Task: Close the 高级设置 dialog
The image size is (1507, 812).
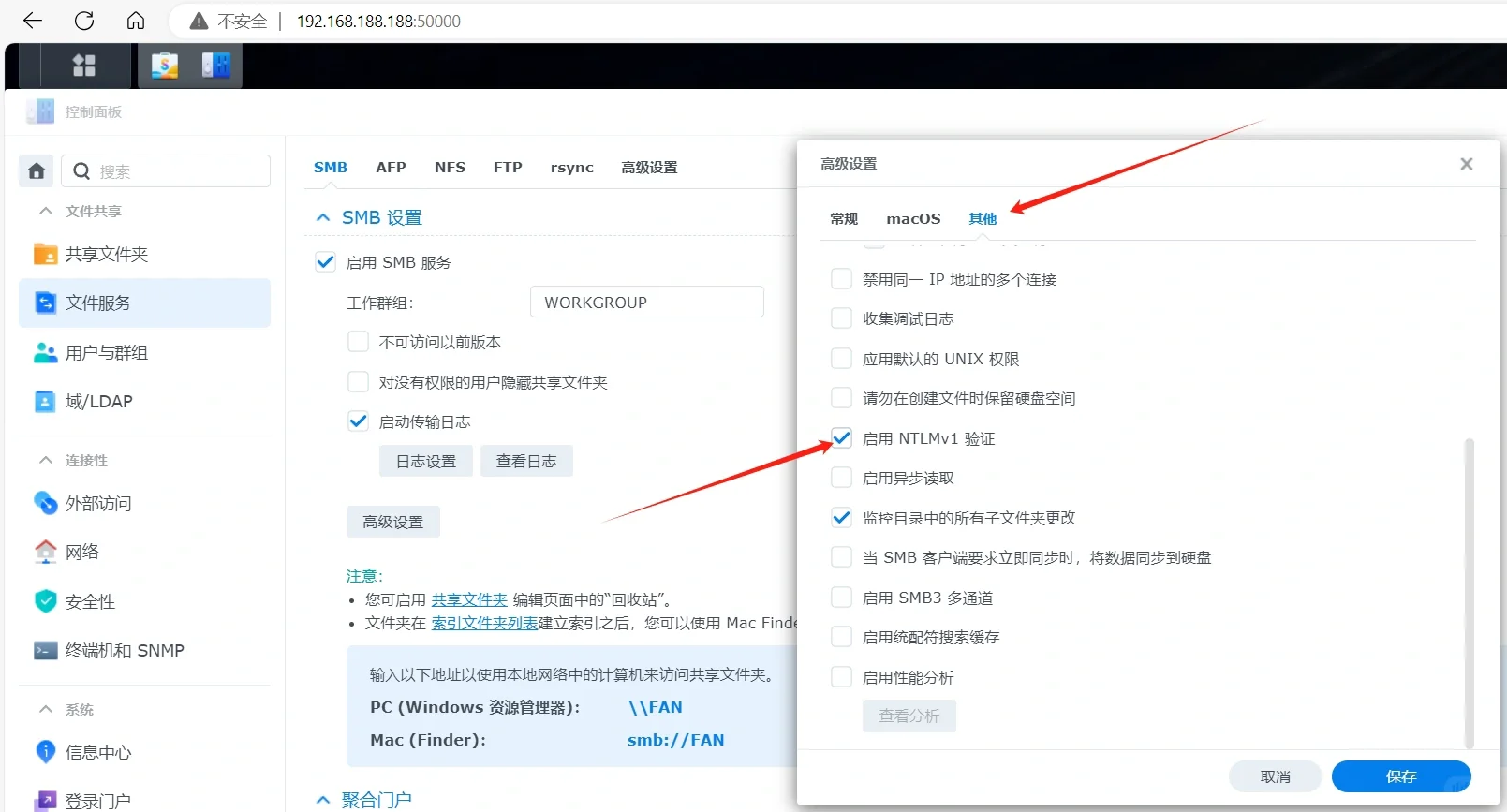Action: (x=1467, y=164)
